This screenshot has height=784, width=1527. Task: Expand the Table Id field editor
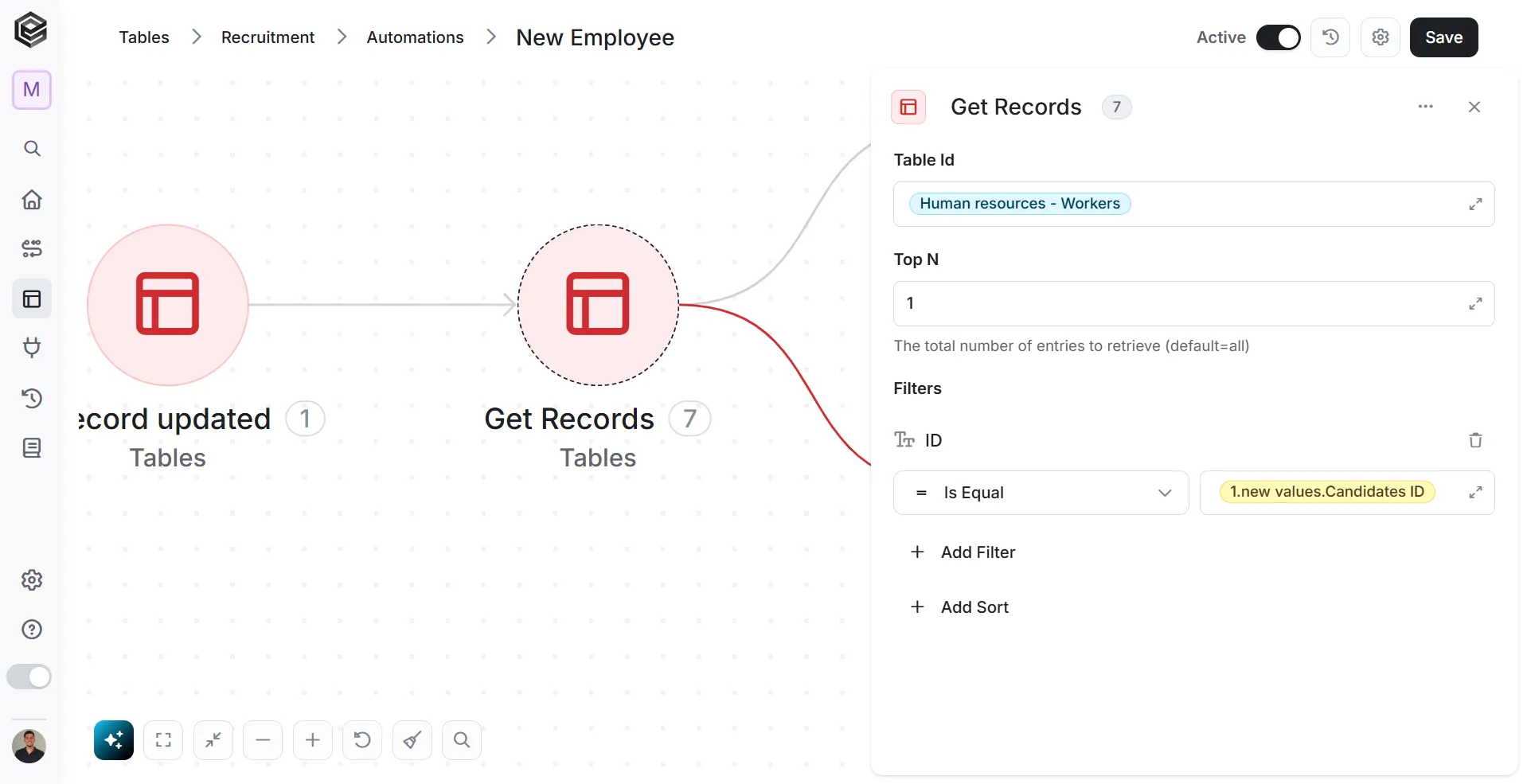1475,205
